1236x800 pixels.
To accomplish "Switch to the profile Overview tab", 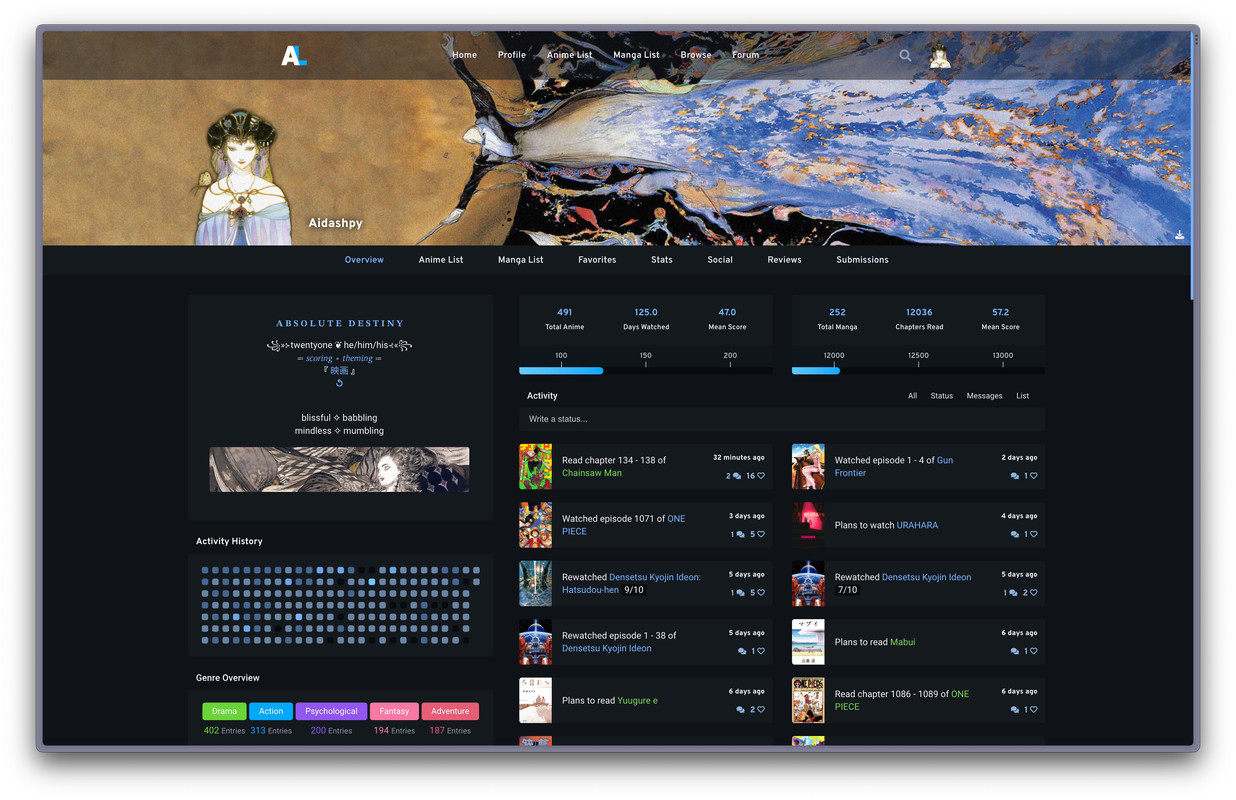I will (x=364, y=260).
